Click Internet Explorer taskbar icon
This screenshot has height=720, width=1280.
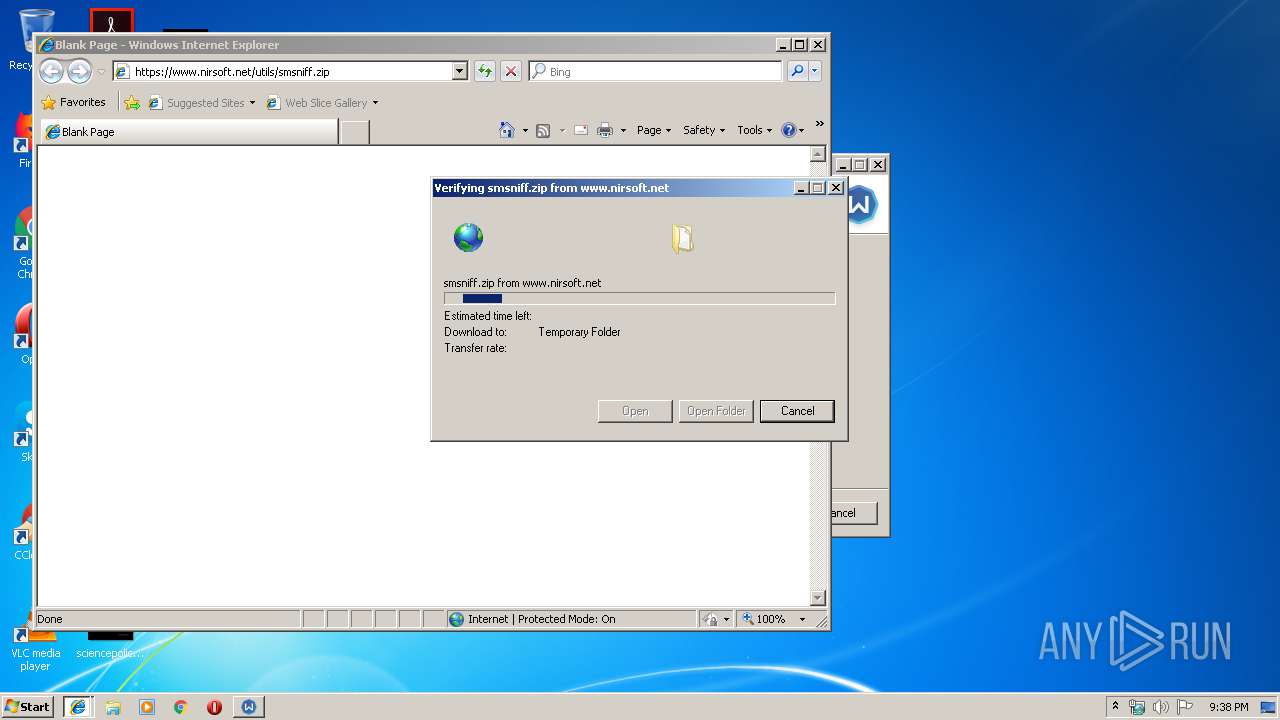pyautogui.click(x=78, y=706)
